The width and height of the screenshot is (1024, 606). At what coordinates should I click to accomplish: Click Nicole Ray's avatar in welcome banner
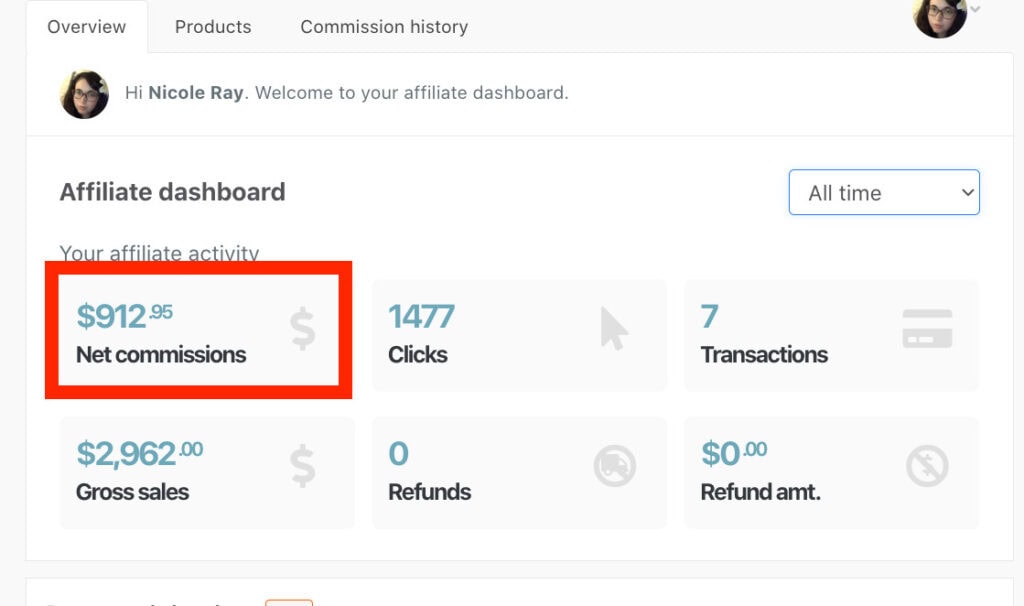(x=84, y=94)
